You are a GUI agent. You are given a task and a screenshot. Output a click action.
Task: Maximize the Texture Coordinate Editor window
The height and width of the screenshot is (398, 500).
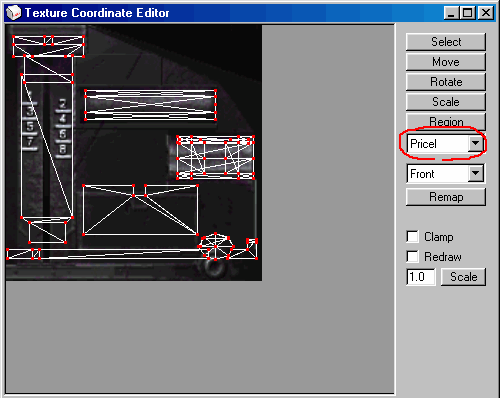pos(468,13)
